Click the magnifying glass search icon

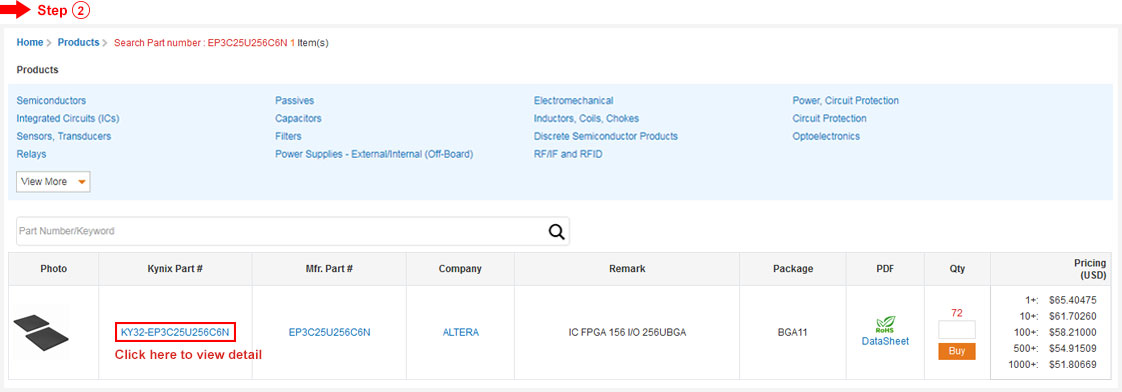pos(556,231)
